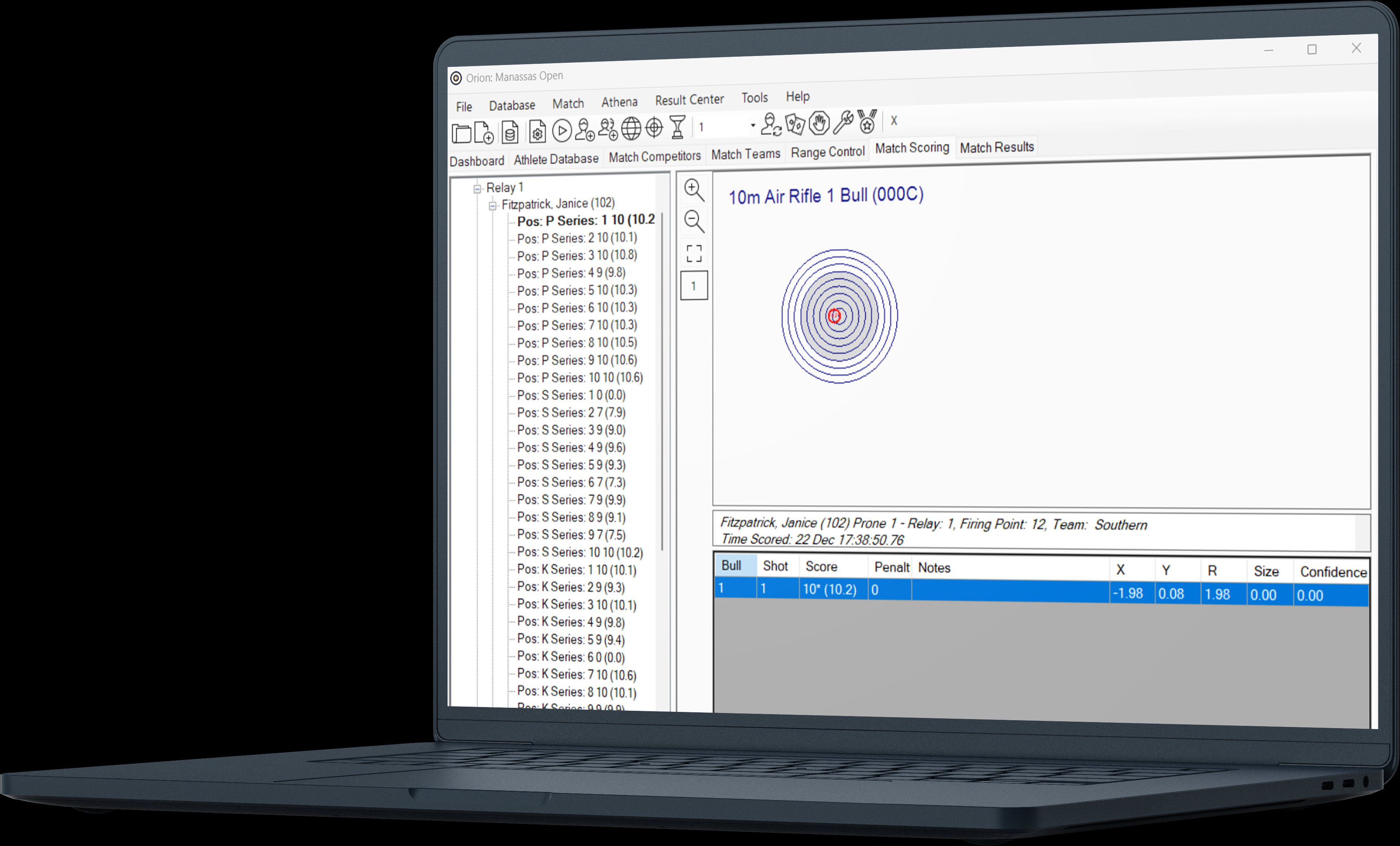Viewport: 1400px width, 846px height.
Task: Select Pos: K Series: 8 10 (10.1)
Action: coord(577,692)
